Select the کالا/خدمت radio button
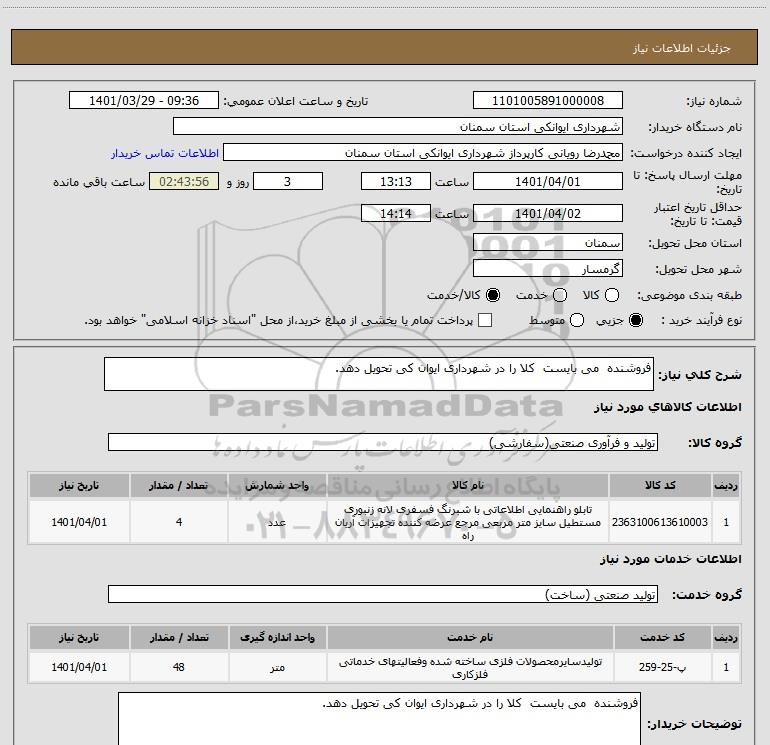This screenshot has height=745, width=770. (493, 295)
